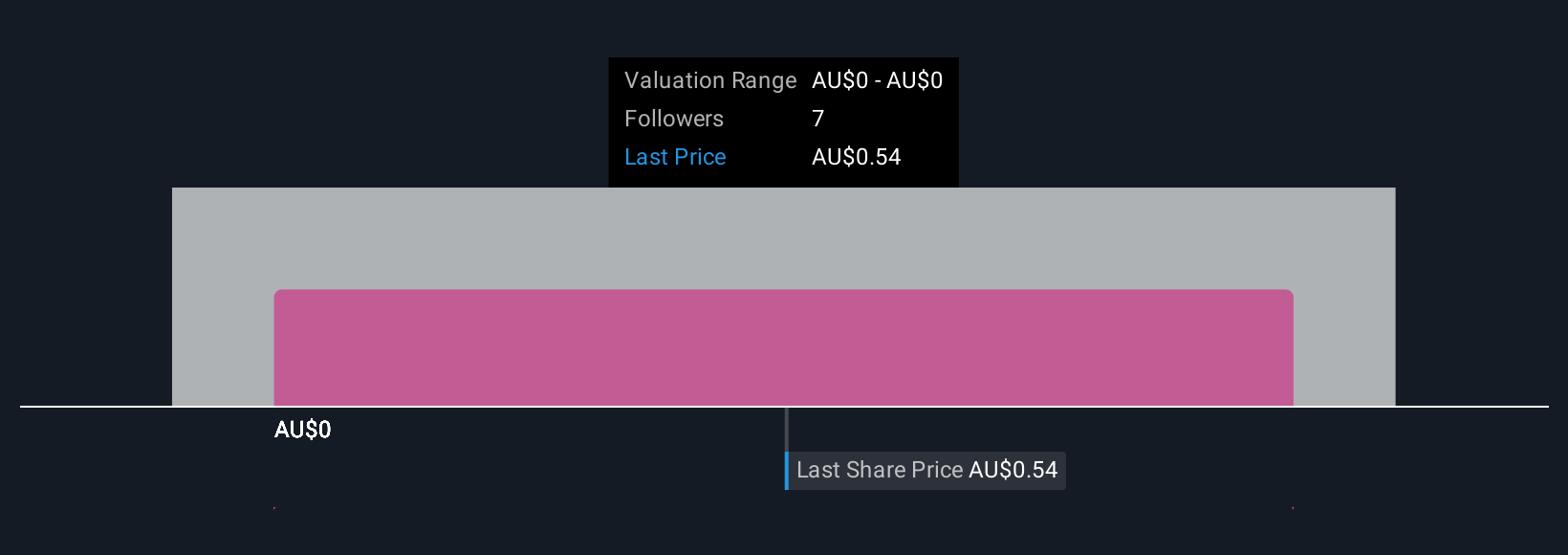The image size is (1568, 555).
Task: Click the AU$0 axis label
Action: point(302,430)
